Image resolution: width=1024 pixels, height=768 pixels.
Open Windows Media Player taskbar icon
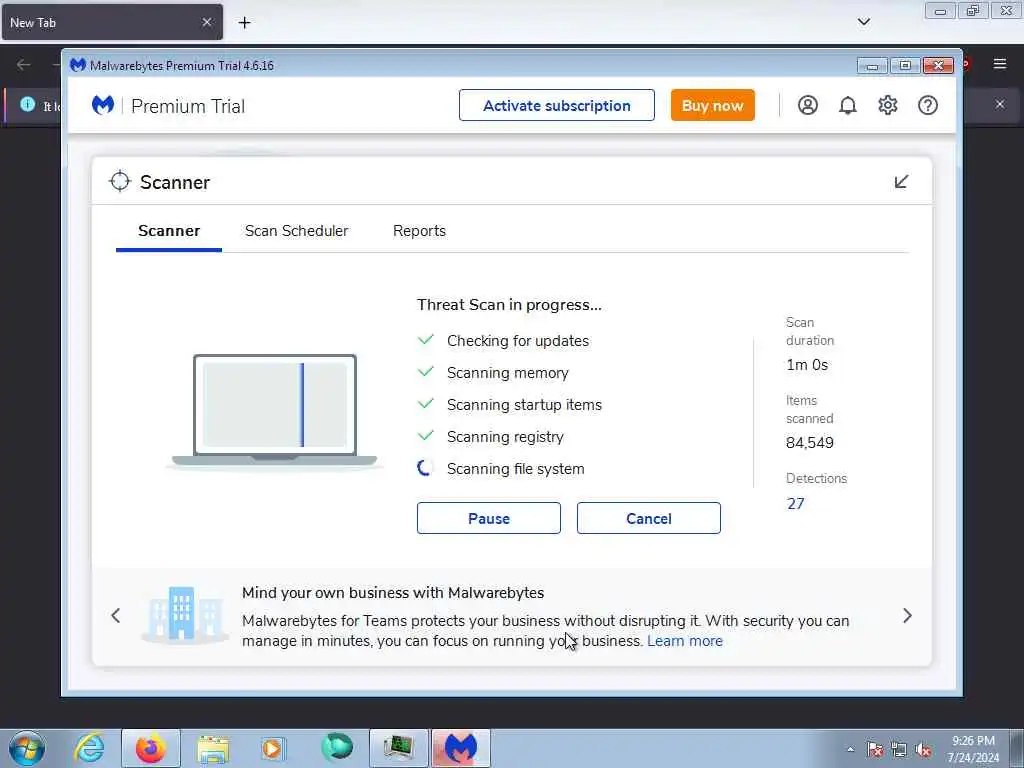click(x=272, y=749)
